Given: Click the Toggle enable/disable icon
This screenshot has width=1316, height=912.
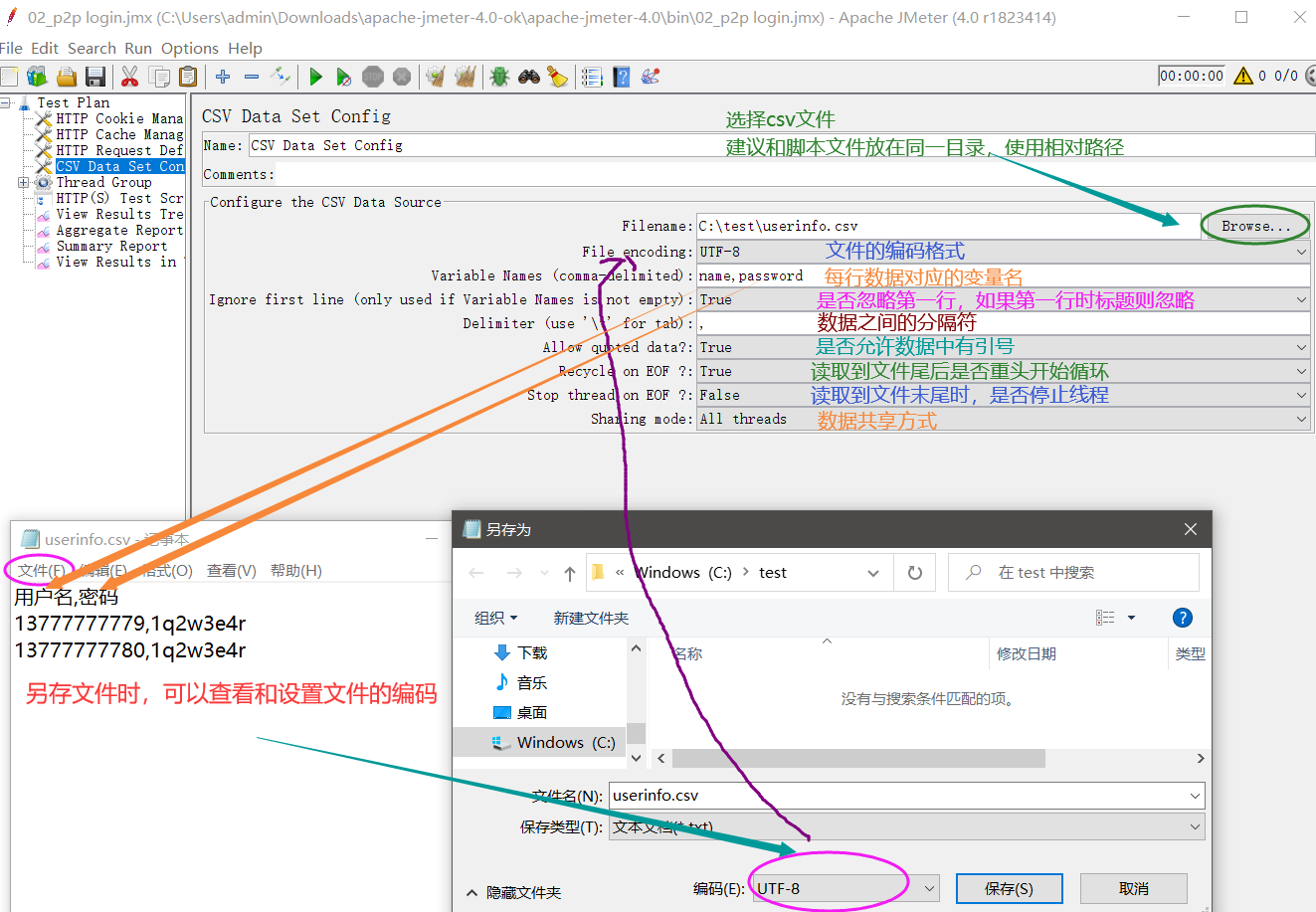Looking at the screenshot, I should tap(282, 77).
